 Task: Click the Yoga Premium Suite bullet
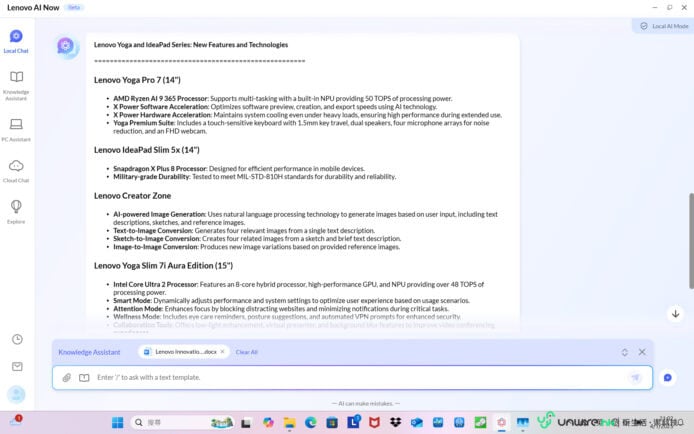click(x=302, y=127)
